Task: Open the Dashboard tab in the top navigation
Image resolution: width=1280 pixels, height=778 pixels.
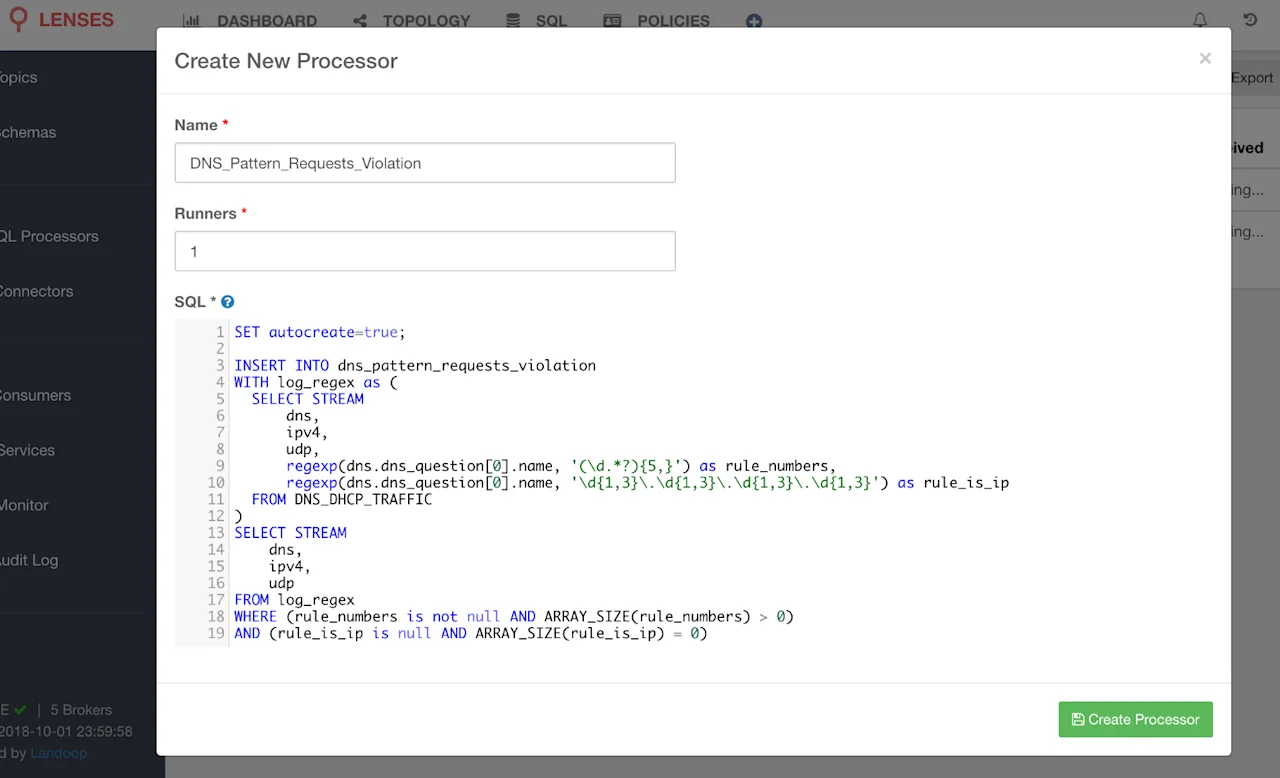Action: (x=250, y=20)
